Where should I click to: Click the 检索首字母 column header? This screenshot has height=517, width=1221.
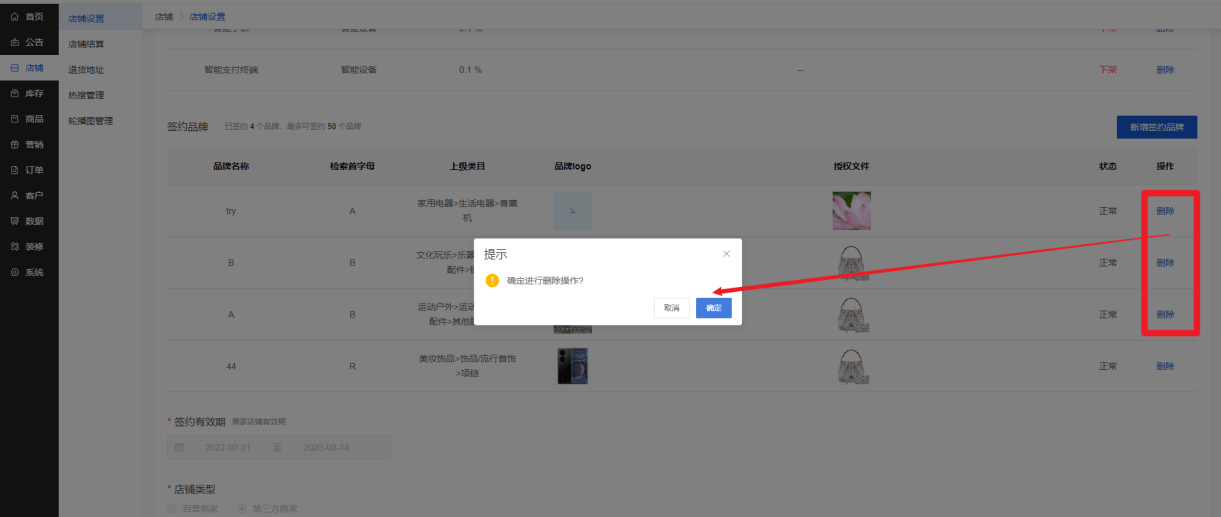pyautogui.click(x=352, y=166)
